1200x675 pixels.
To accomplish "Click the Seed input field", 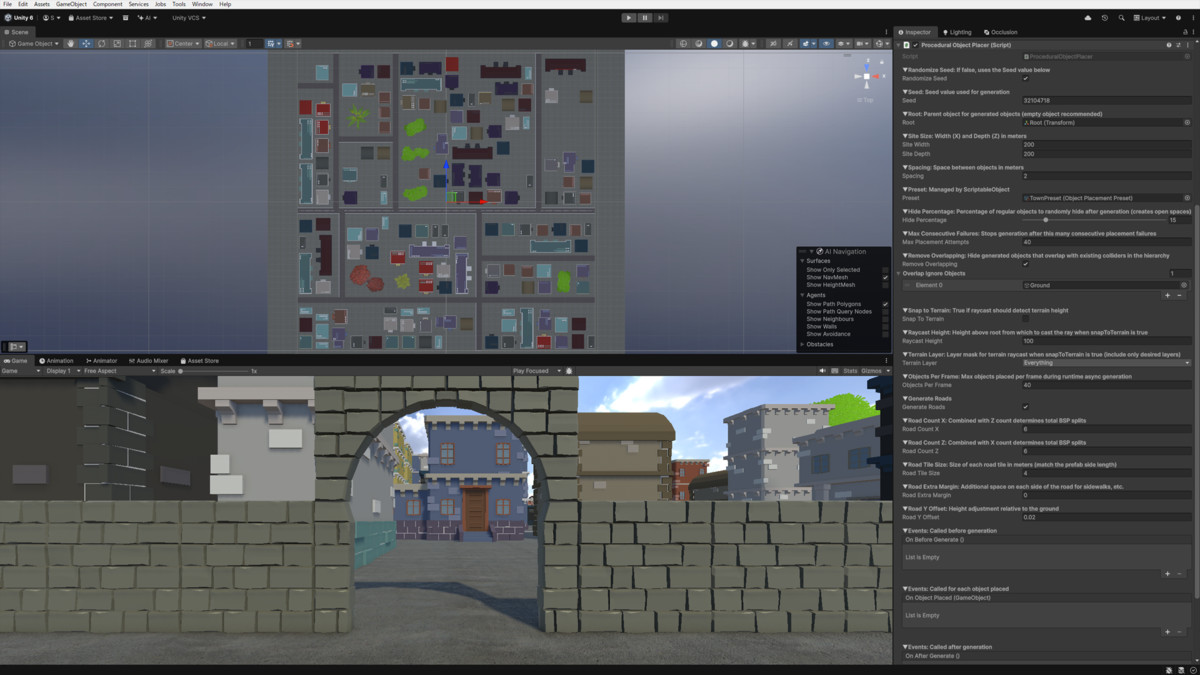I will click(x=1107, y=101).
